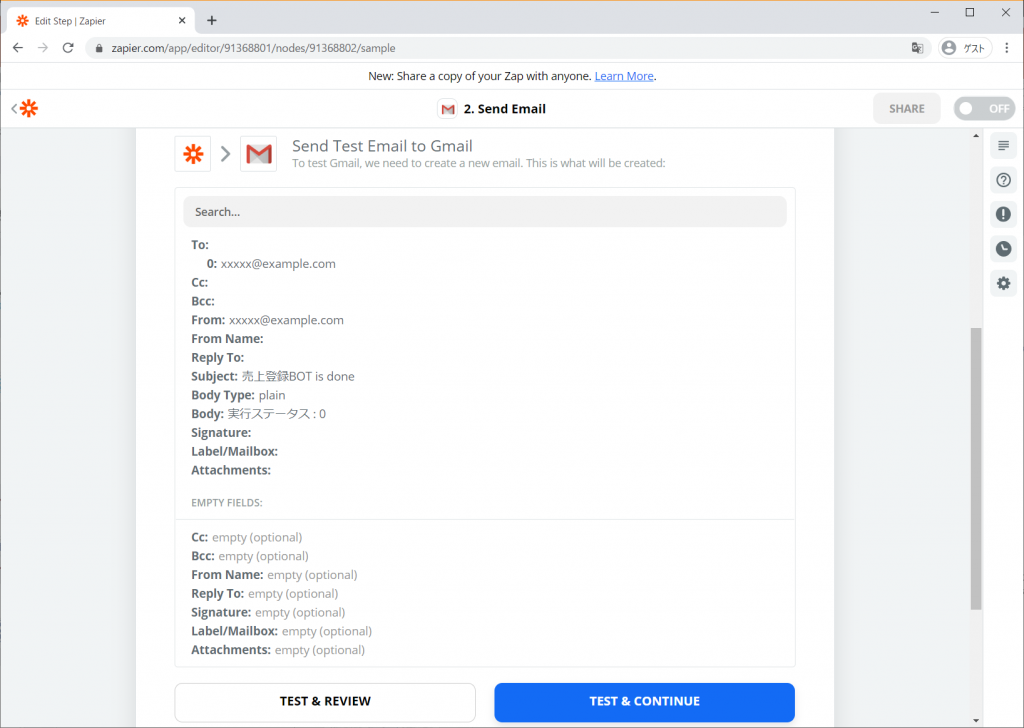Open the task history clock icon
Image resolution: width=1024 pixels, height=728 pixels.
1003,249
